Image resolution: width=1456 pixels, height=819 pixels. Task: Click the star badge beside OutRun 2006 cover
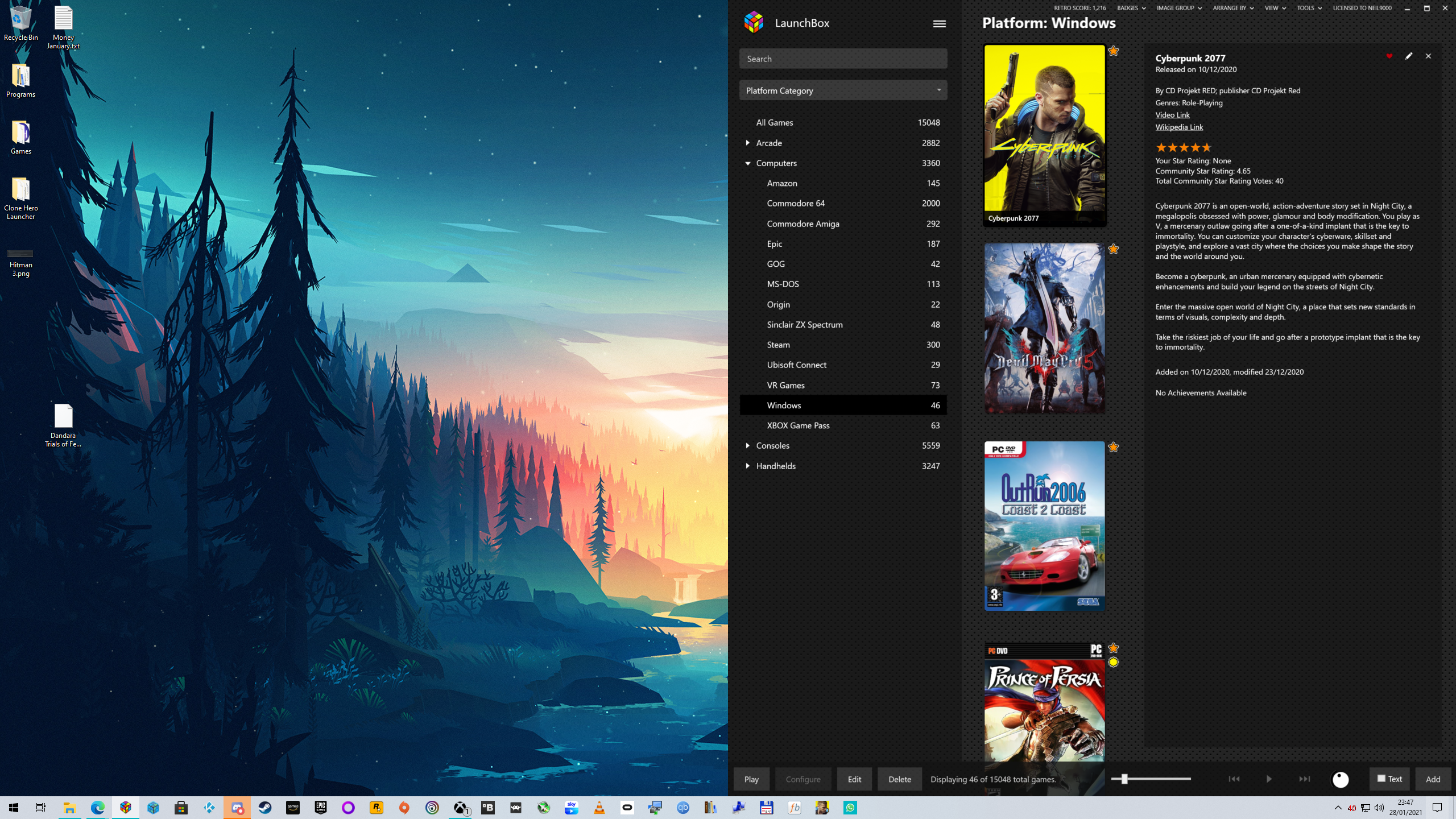point(1113,447)
